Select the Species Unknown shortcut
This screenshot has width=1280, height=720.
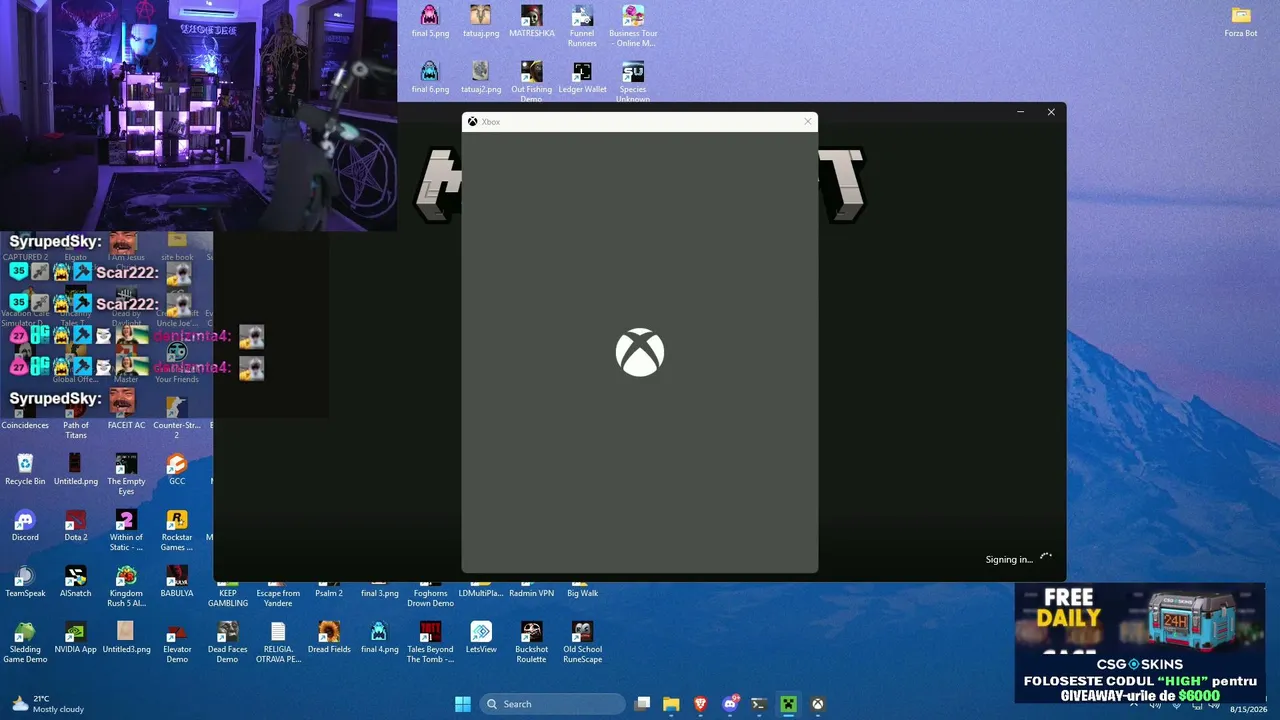click(x=633, y=81)
